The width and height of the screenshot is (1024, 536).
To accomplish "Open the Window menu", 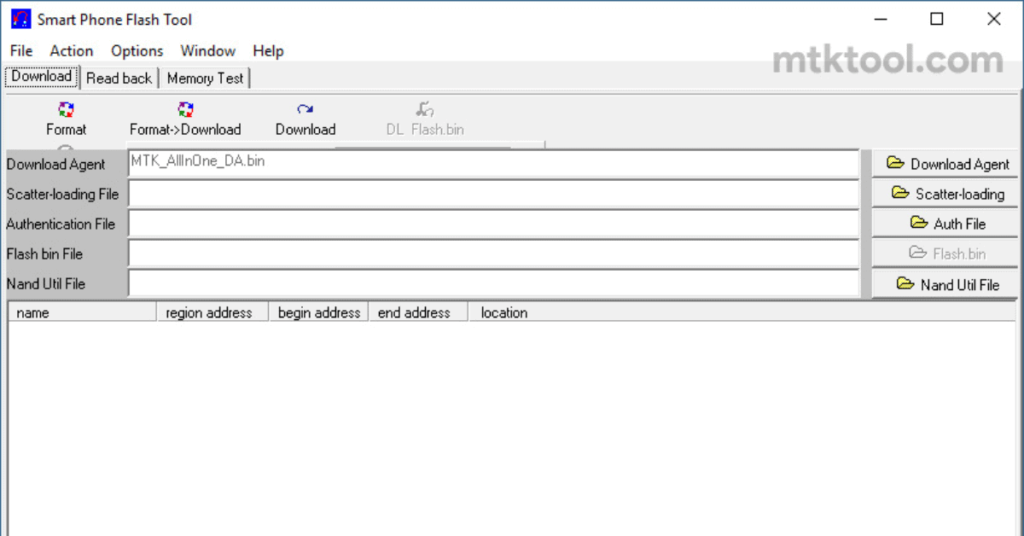I will [x=208, y=51].
